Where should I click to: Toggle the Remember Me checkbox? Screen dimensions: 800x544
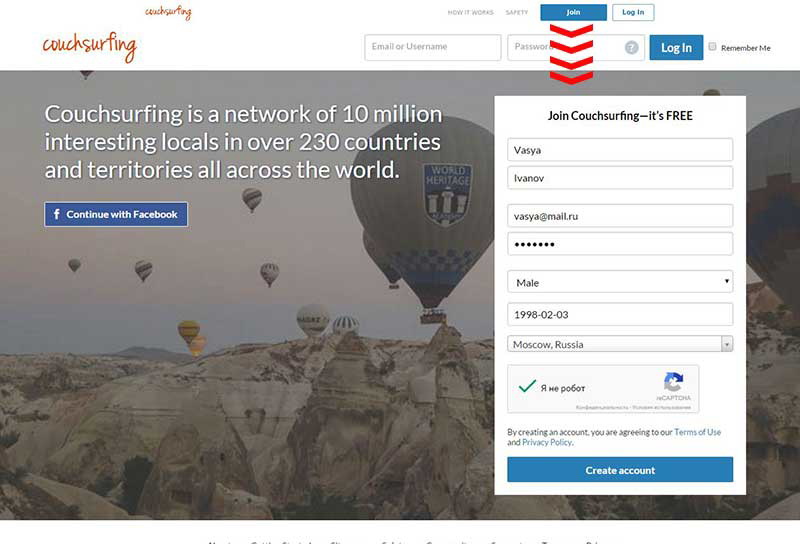[712, 47]
